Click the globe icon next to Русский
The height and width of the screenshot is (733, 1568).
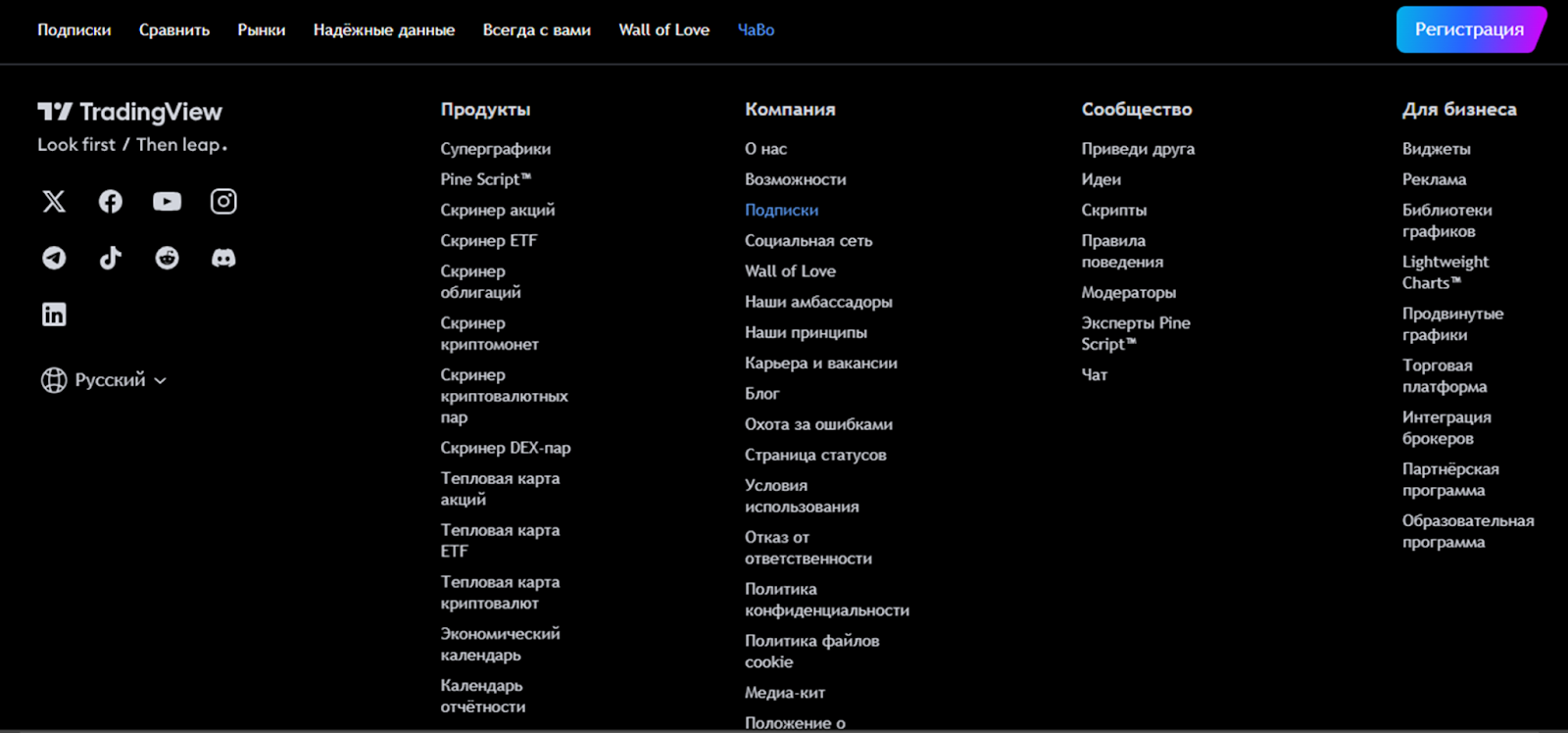54,380
